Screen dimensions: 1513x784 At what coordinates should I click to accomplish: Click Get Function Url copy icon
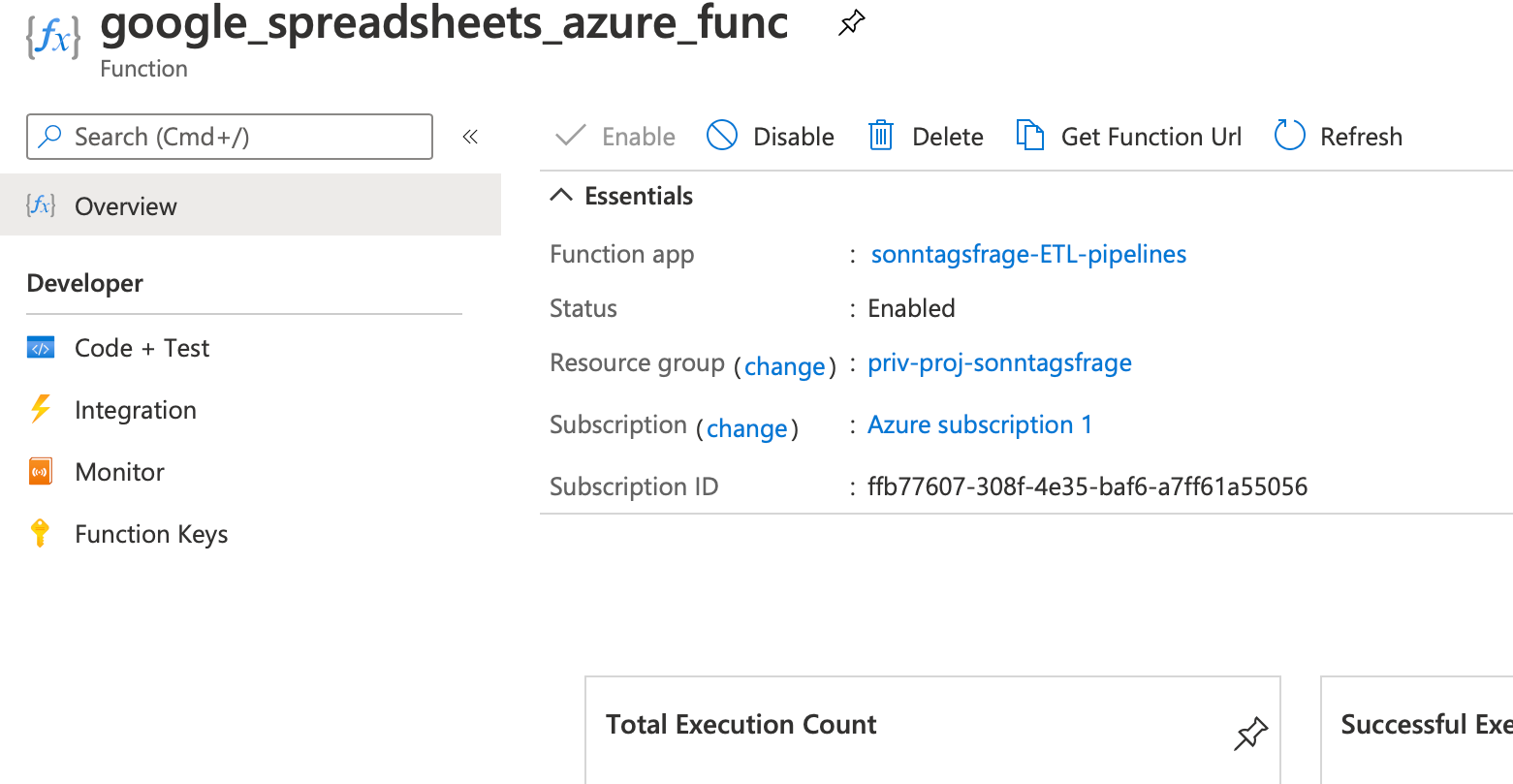coord(1029,136)
